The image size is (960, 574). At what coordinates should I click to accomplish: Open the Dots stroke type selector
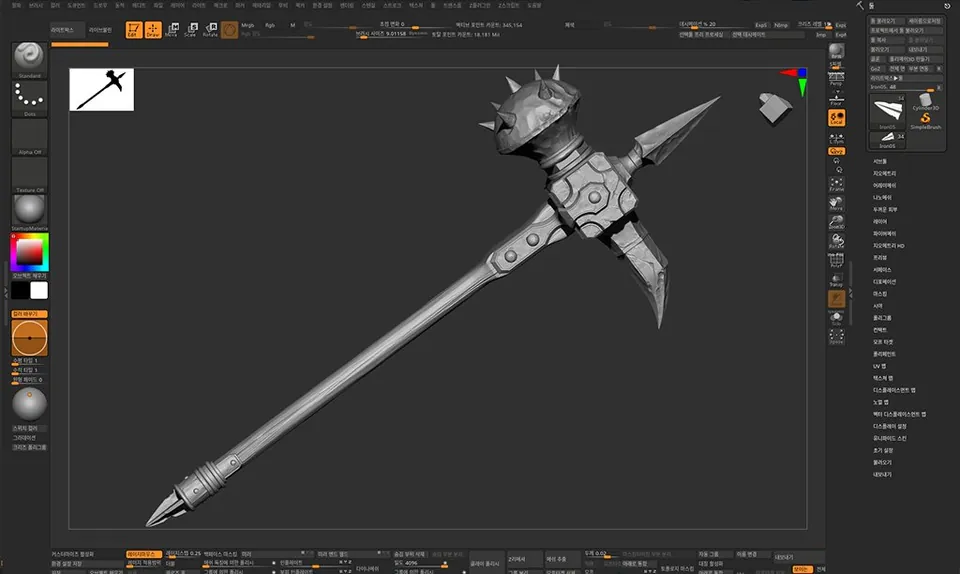click(29, 98)
